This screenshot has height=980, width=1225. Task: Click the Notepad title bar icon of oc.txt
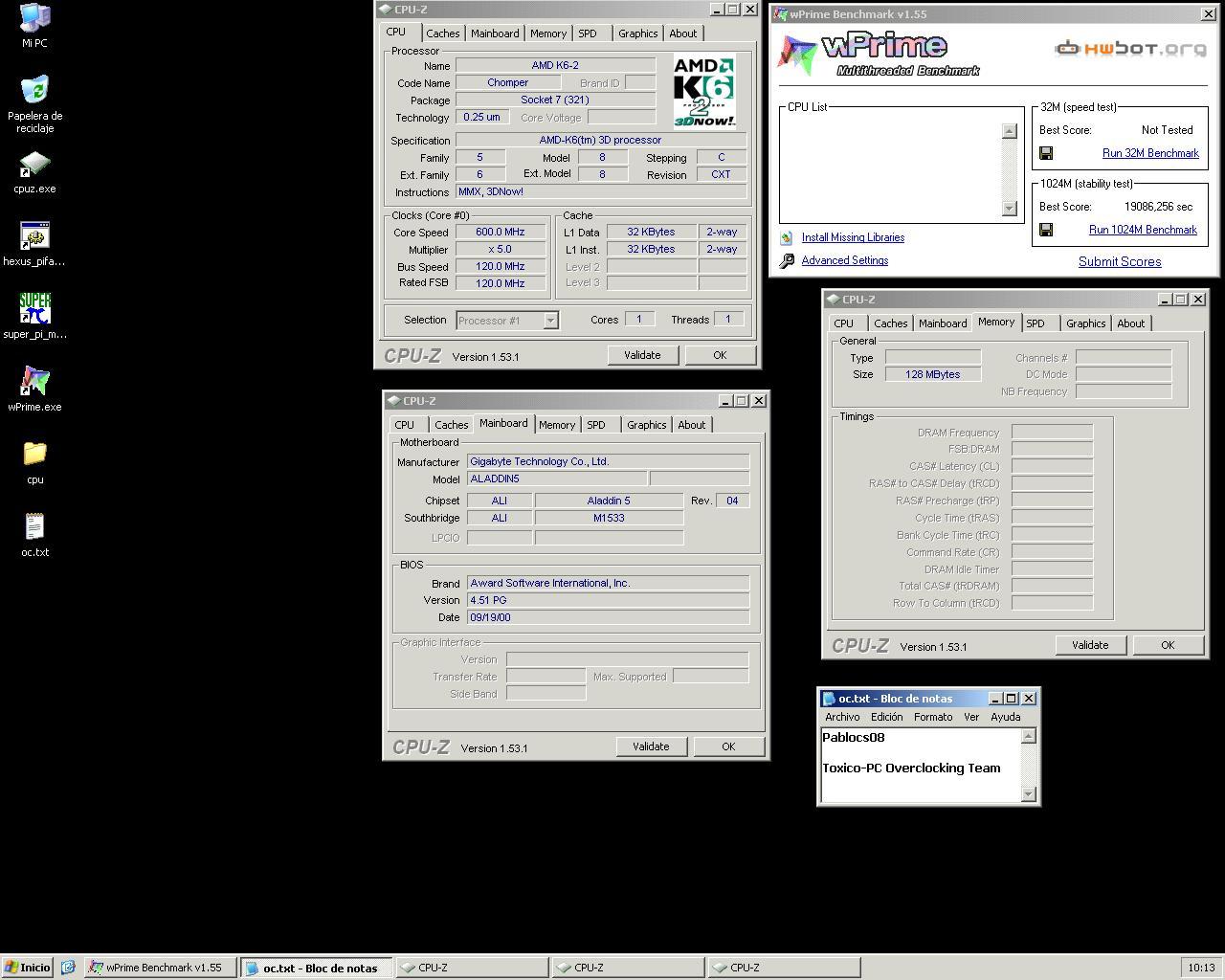pyautogui.click(x=829, y=699)
